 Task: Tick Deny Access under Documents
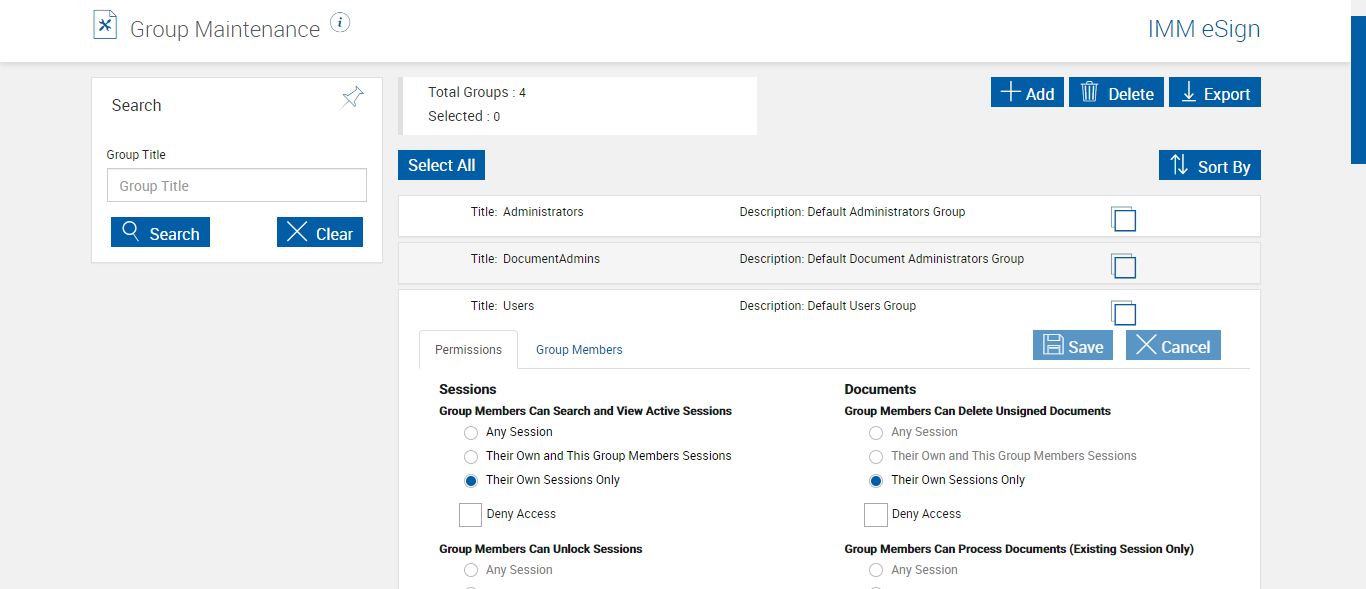coord(876,515)
